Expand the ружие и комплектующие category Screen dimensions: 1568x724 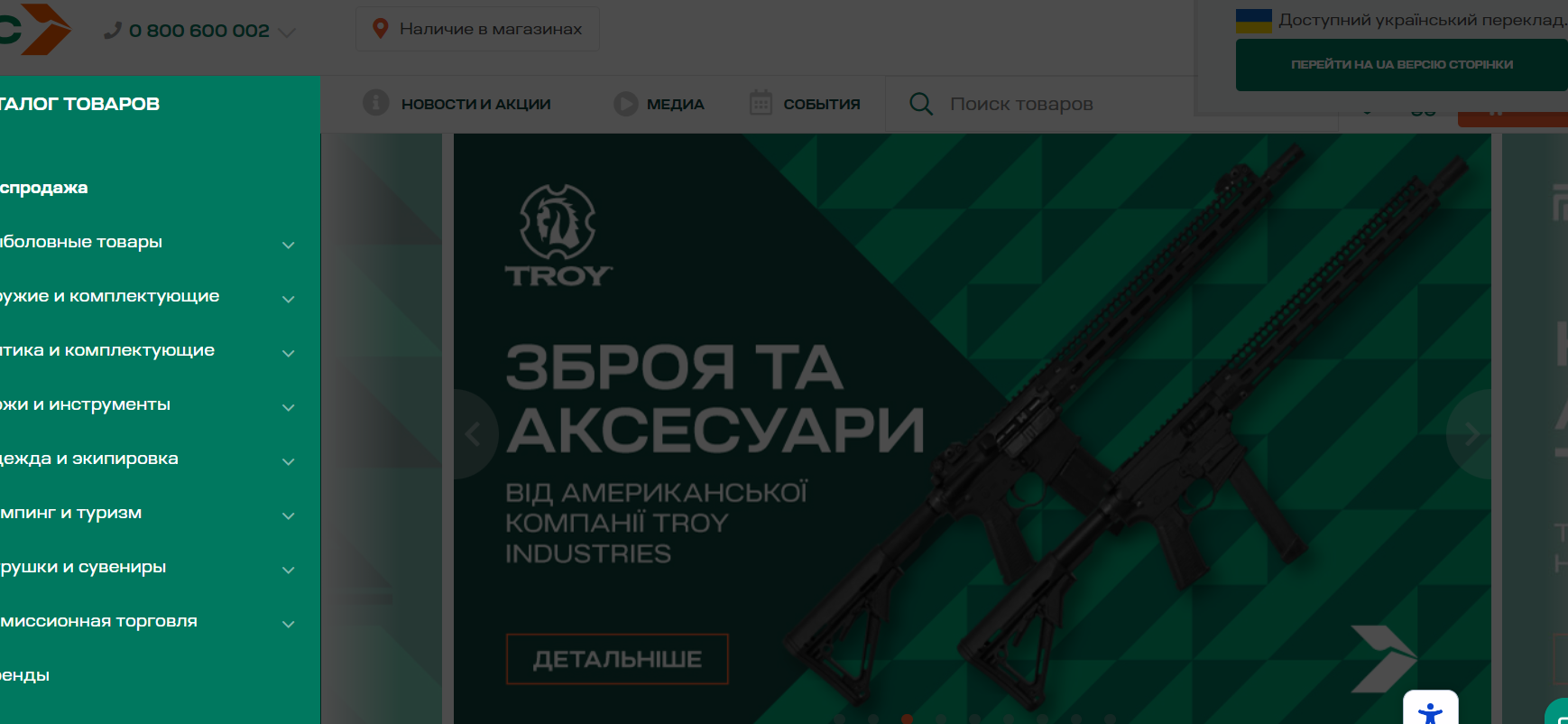click(289, 299)
